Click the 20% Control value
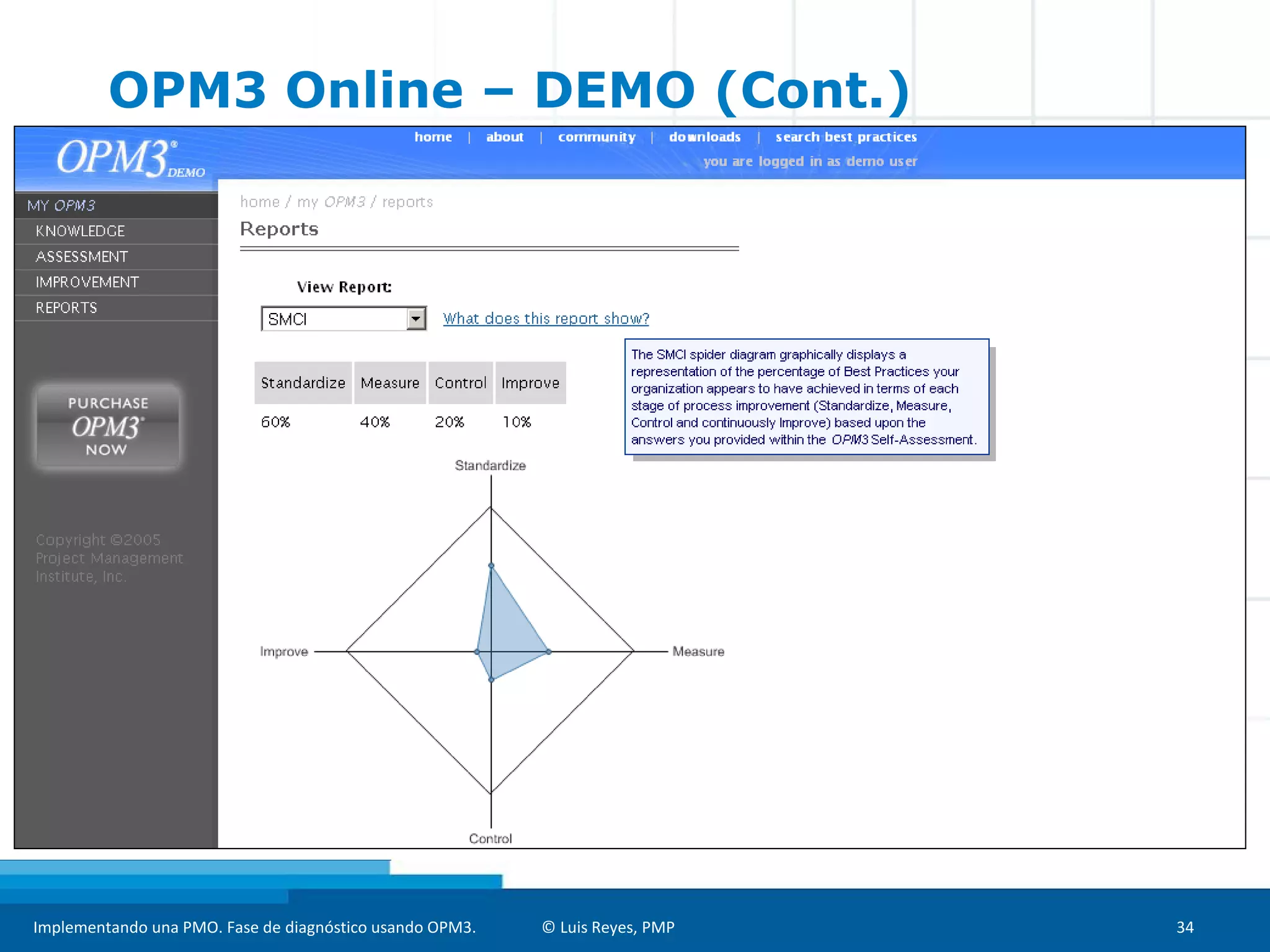 click(x=450, y=422)
